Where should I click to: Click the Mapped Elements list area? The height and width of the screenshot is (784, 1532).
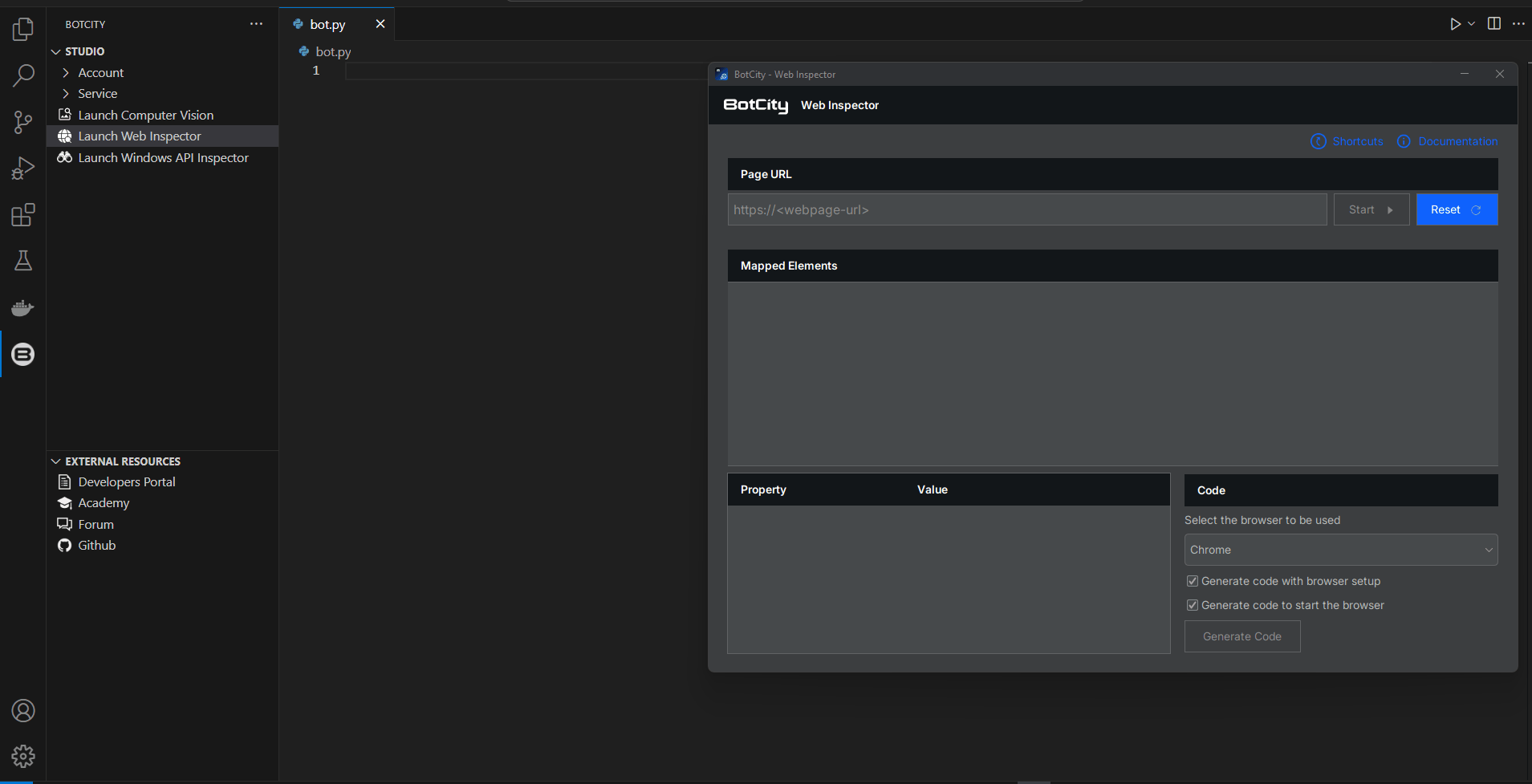1113,374
